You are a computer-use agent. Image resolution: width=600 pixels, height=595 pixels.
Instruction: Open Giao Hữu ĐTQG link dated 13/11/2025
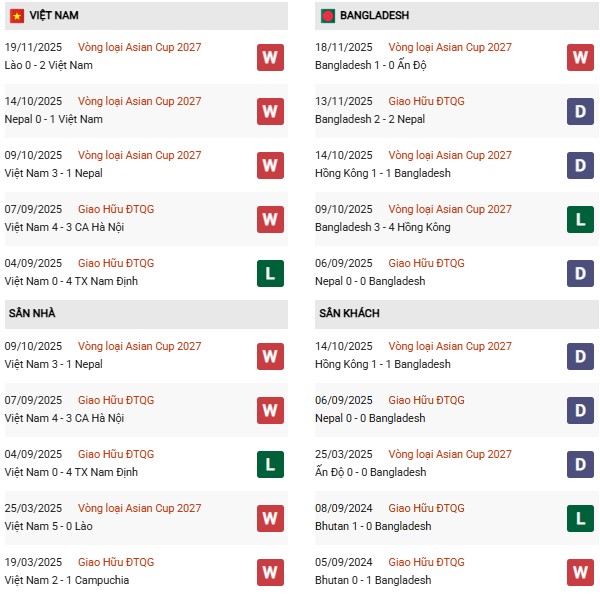(426, 101)
